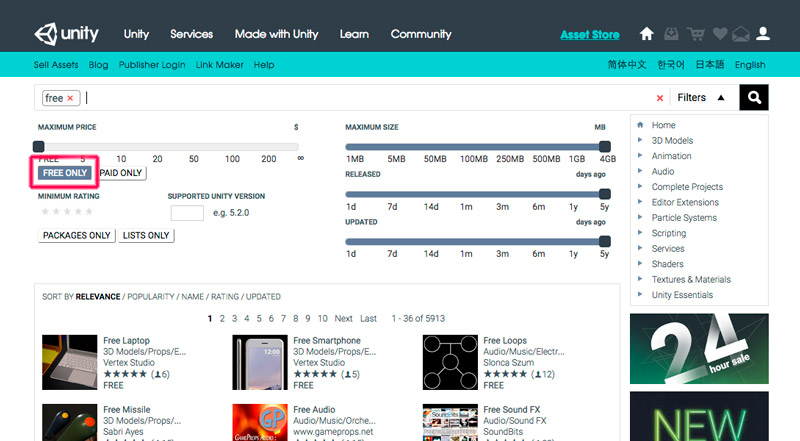Open the Asset Store home icon

click(x=646, y=34)
